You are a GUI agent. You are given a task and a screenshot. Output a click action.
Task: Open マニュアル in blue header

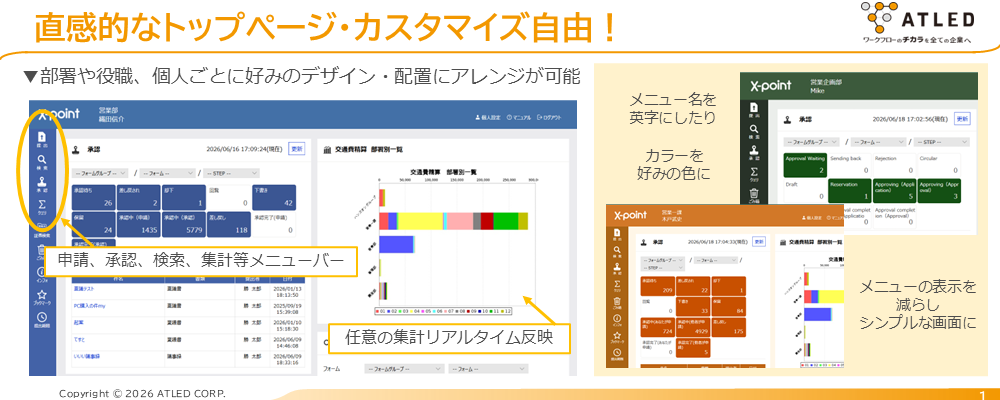(x=520, y=118)
